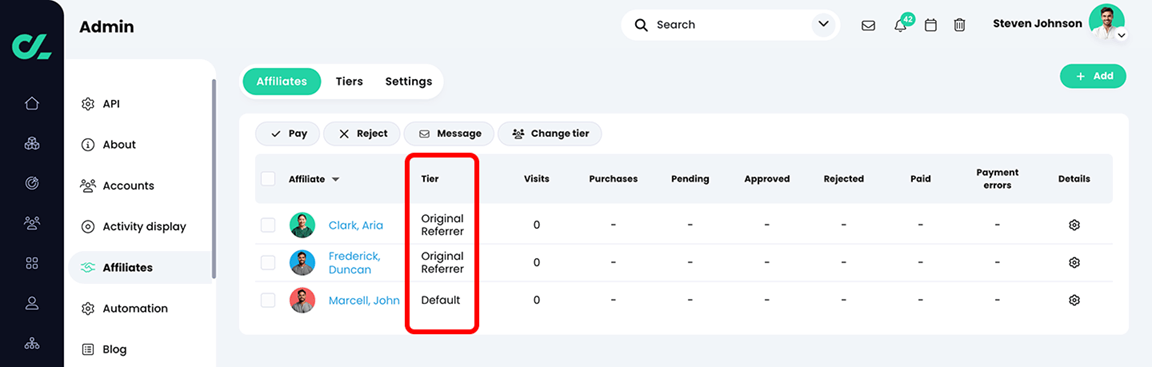Open the people group icon in left rail
1152x367 pixels.
coord(32,222)
